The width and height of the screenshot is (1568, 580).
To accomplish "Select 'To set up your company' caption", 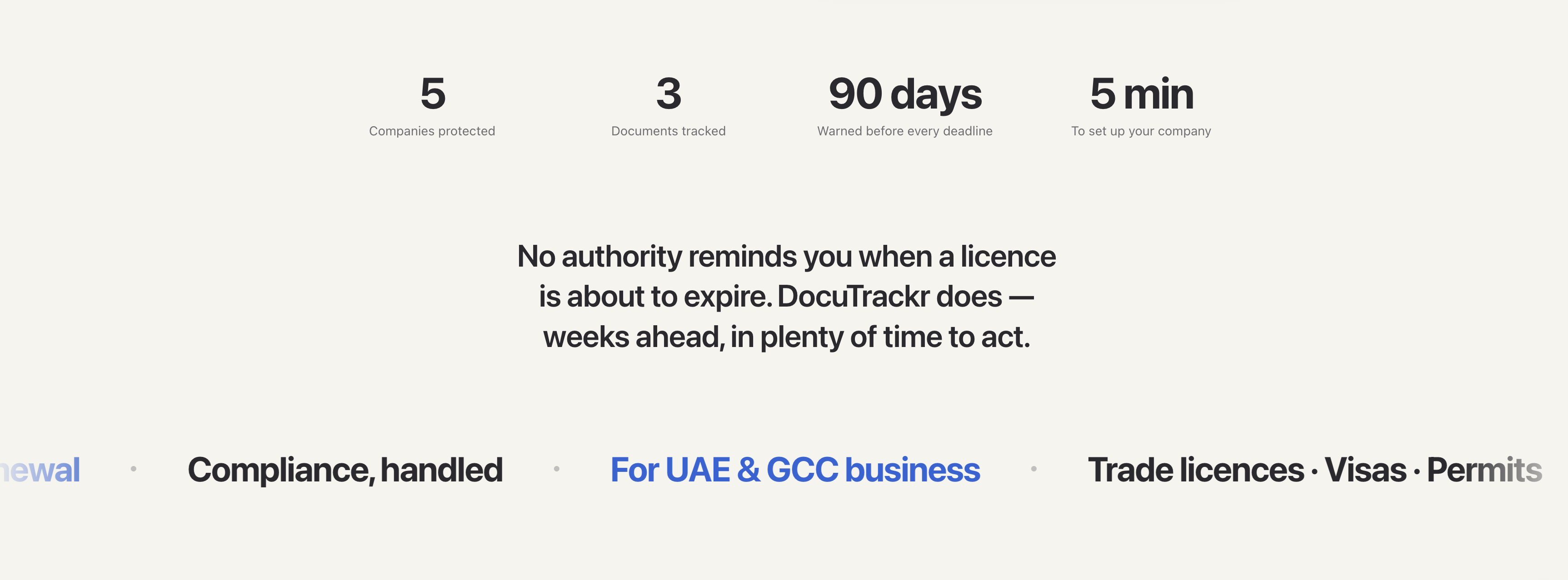I will click(1141, 131).
